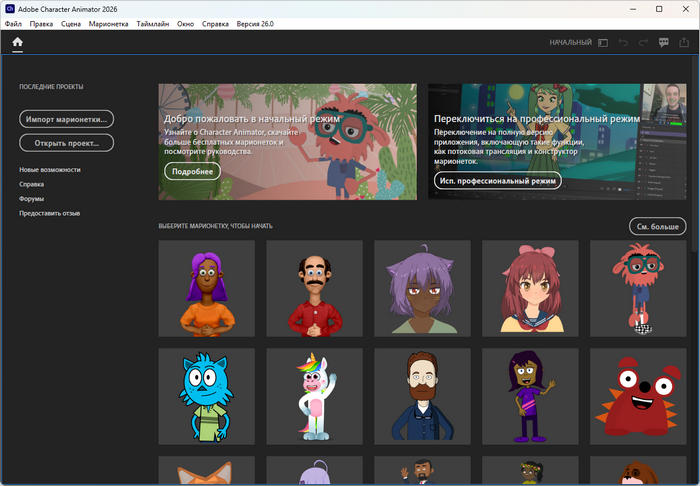Image resolution: width=700 pixels, height=486 pixels.
Task: Click the Home icon in the top bar
Action: coord(17,43)
